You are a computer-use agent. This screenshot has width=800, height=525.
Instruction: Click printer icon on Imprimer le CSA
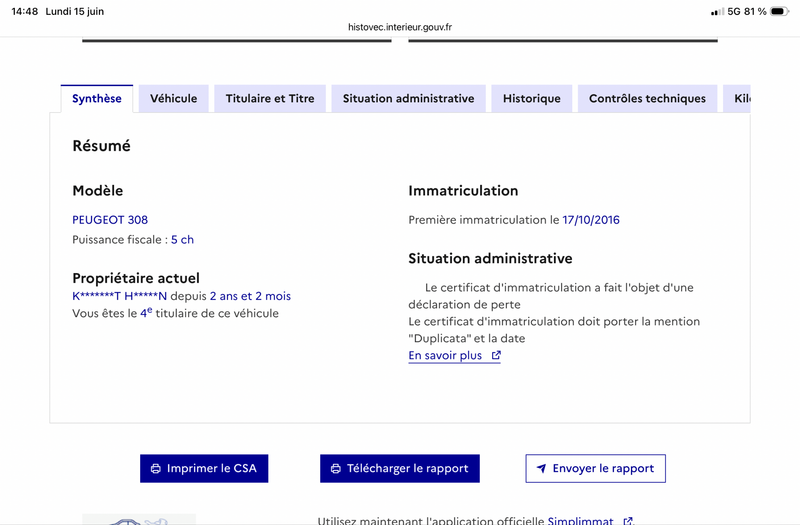(x=156, y=468)
